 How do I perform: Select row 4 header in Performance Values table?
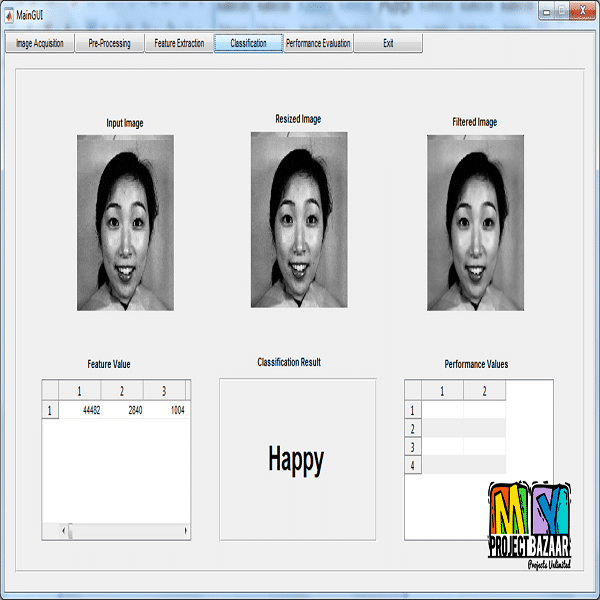[x=413, y=465]
